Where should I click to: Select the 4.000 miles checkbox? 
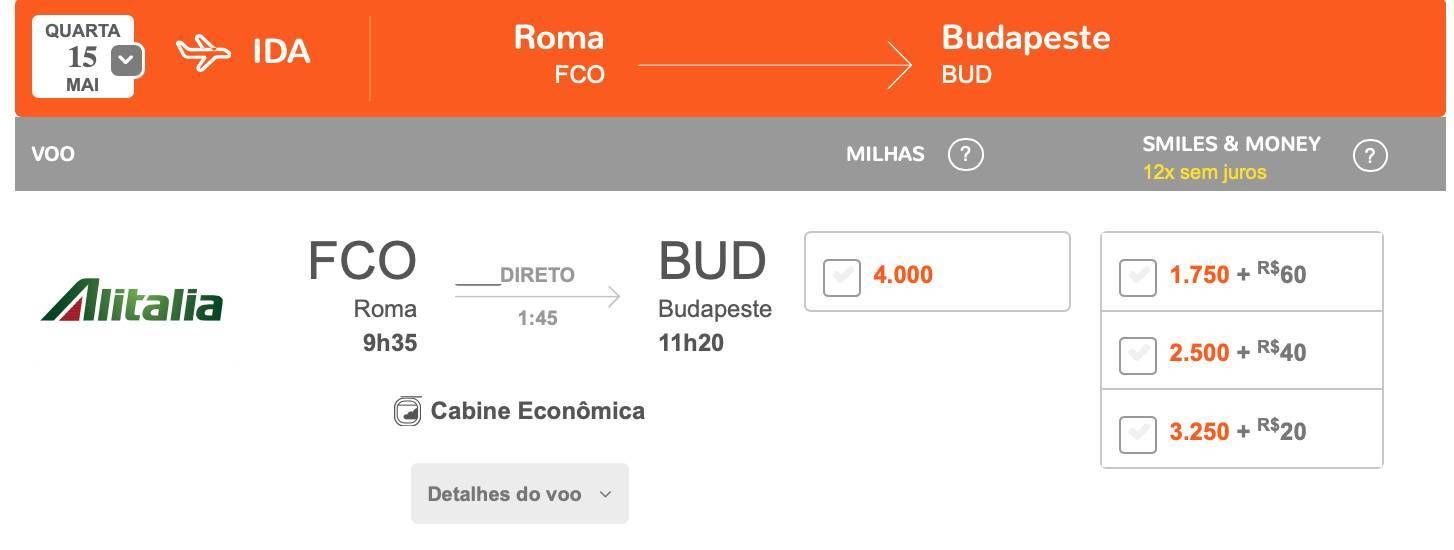(x=841, y=277)
